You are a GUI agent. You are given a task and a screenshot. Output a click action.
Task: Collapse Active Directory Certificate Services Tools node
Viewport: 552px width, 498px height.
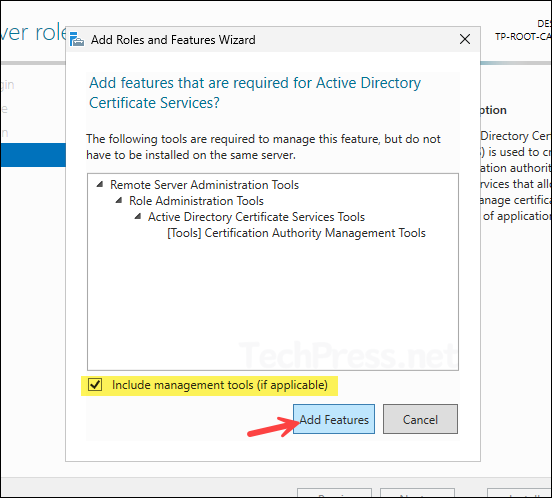pyautogui.click(x=138, y=216)
